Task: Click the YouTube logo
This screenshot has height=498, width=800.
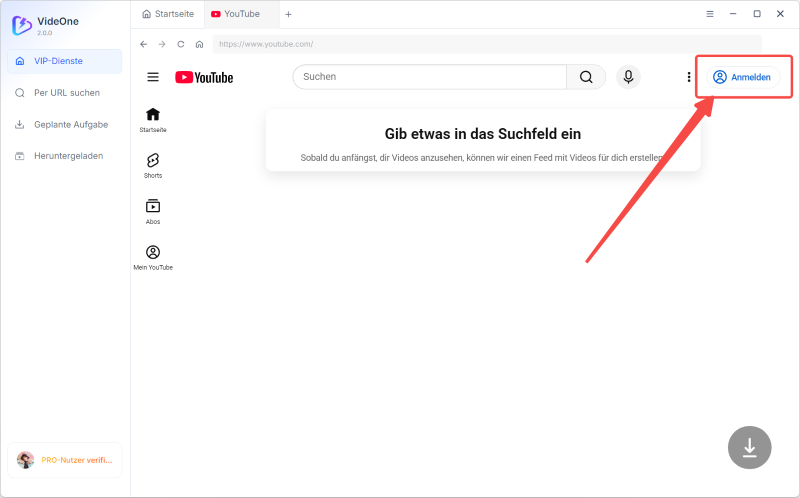Action: click(x=204, y=78)
